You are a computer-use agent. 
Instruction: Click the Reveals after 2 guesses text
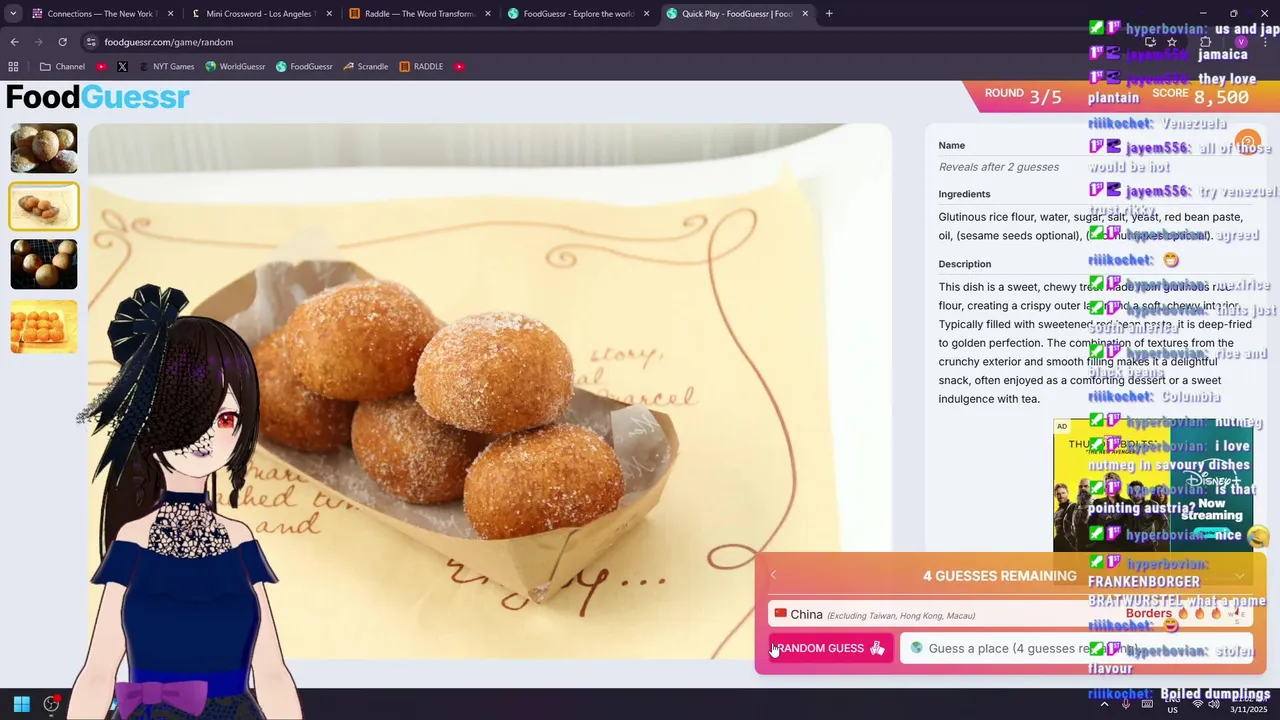pos(998,167)
